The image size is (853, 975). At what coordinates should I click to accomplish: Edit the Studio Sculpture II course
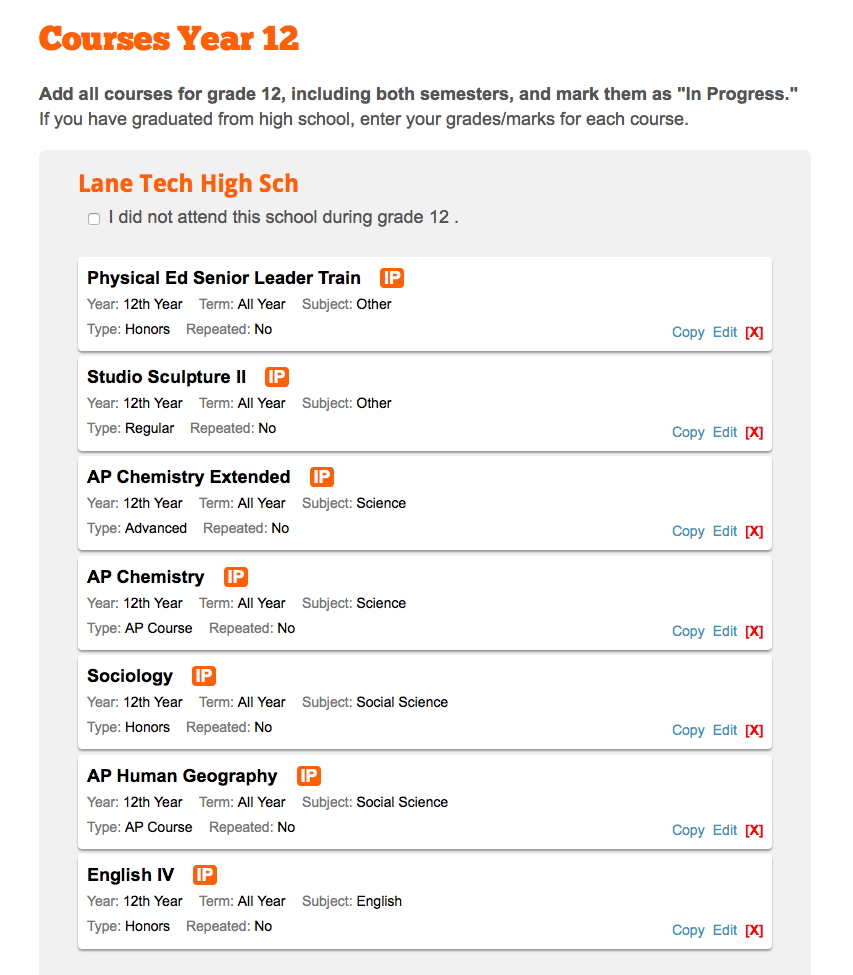point(725,432)
